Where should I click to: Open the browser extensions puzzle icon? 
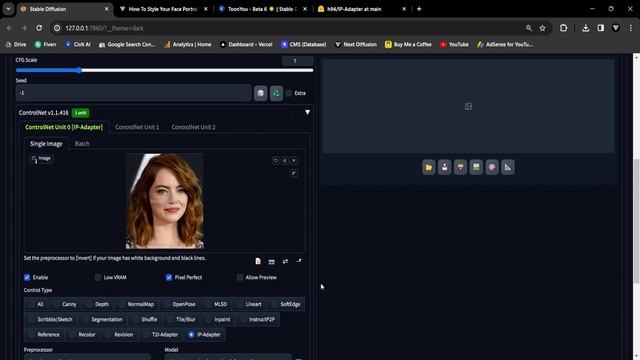point(564,28)
